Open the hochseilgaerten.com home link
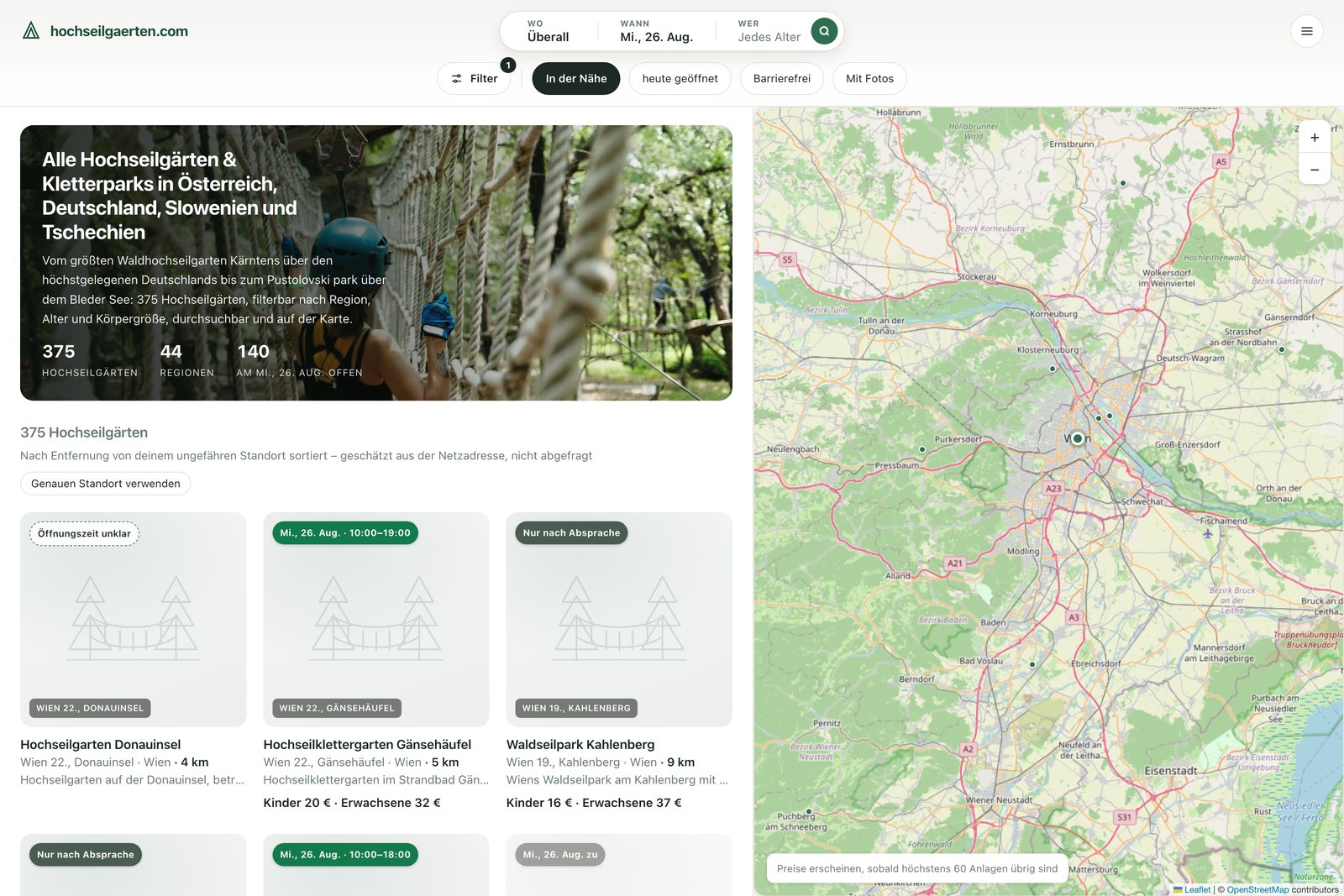The width and height of the screenshot is (1344, 896). (x=105, y=31)
